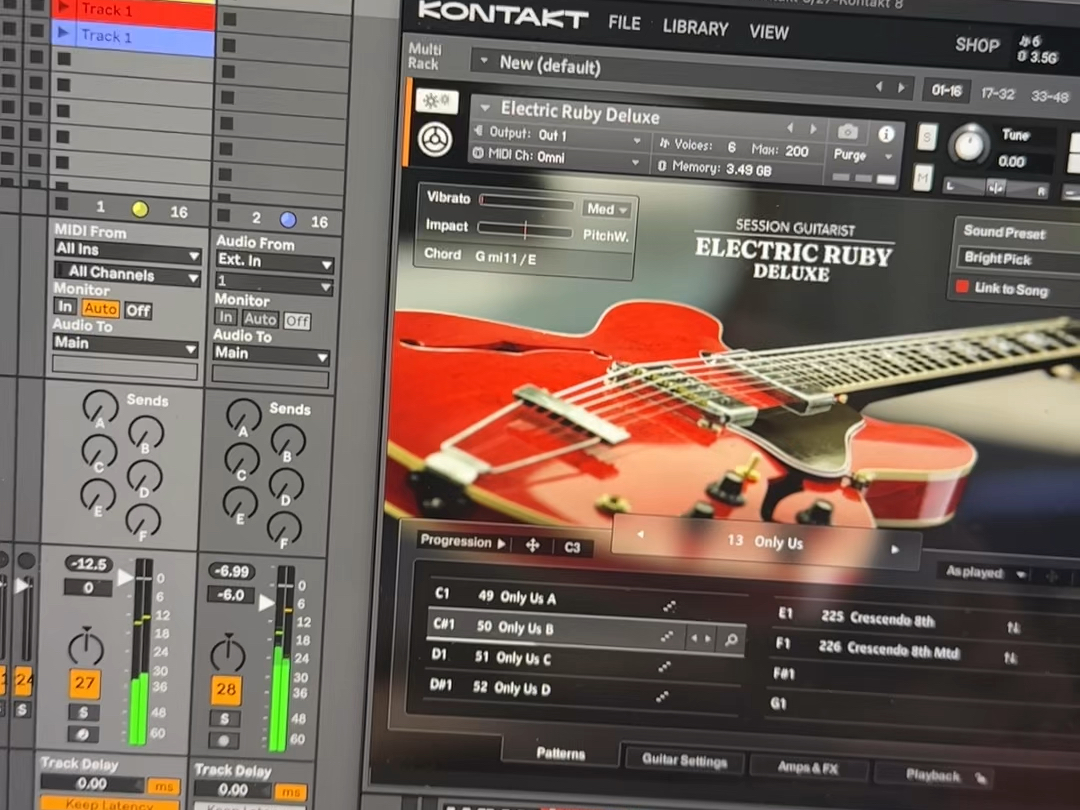Image resolution: width=1080 pixels, height=810 pixels.
Task: Open the Purge dropdown
Action: [863, 155]
